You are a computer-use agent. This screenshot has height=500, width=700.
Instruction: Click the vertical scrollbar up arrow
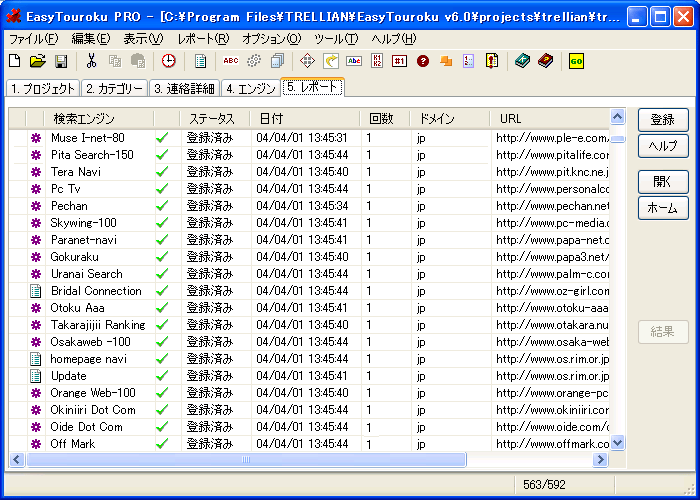click(617, 117)
